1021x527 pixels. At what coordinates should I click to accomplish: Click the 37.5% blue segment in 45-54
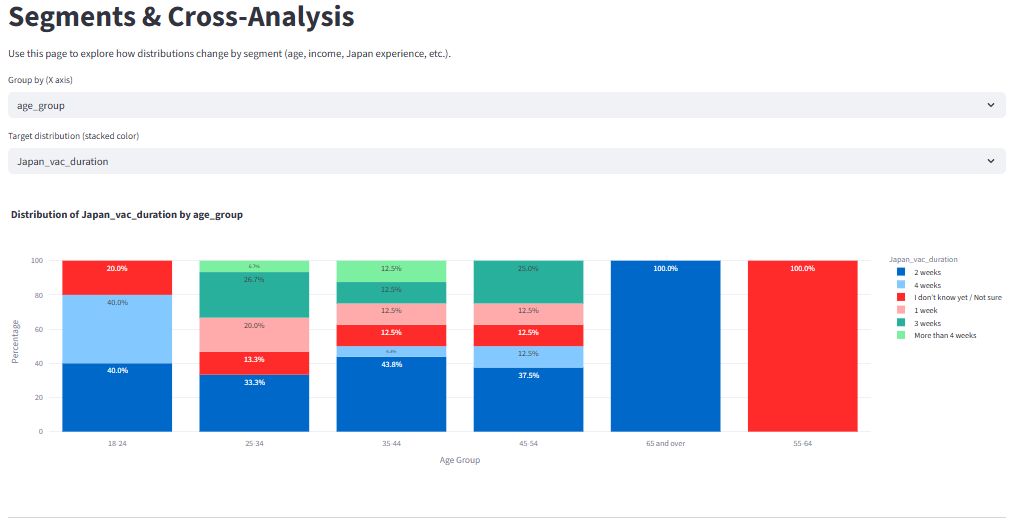[528, 405]
